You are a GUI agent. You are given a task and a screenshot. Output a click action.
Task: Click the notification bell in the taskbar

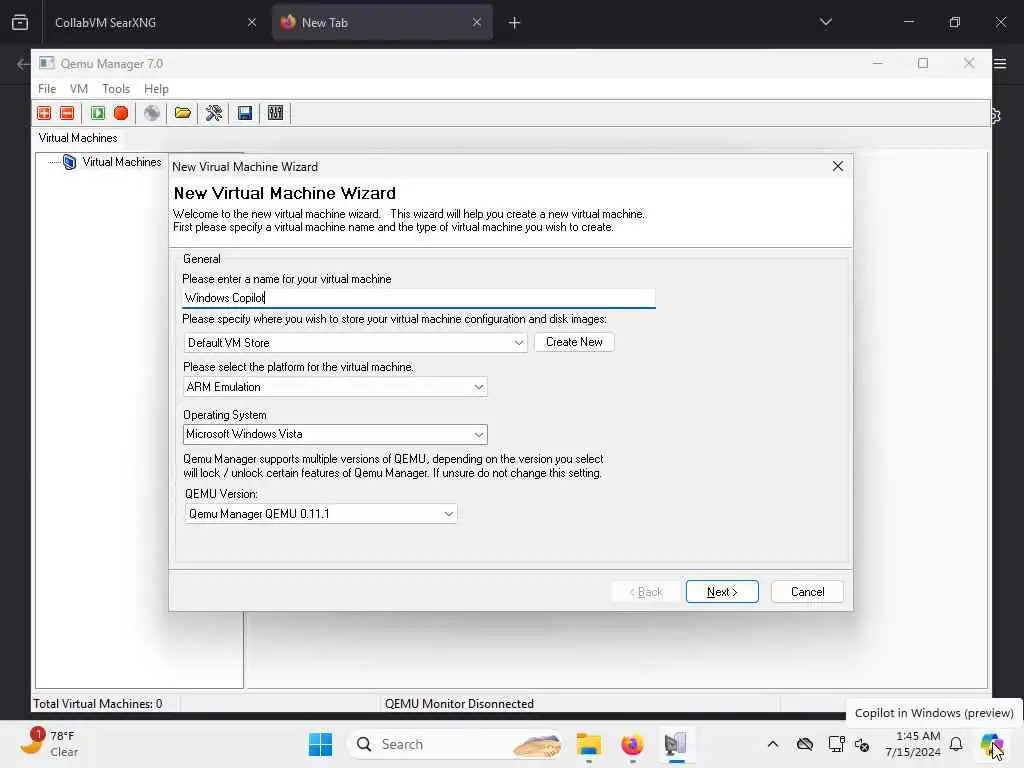pyautogui.click(x=956, y=744)
